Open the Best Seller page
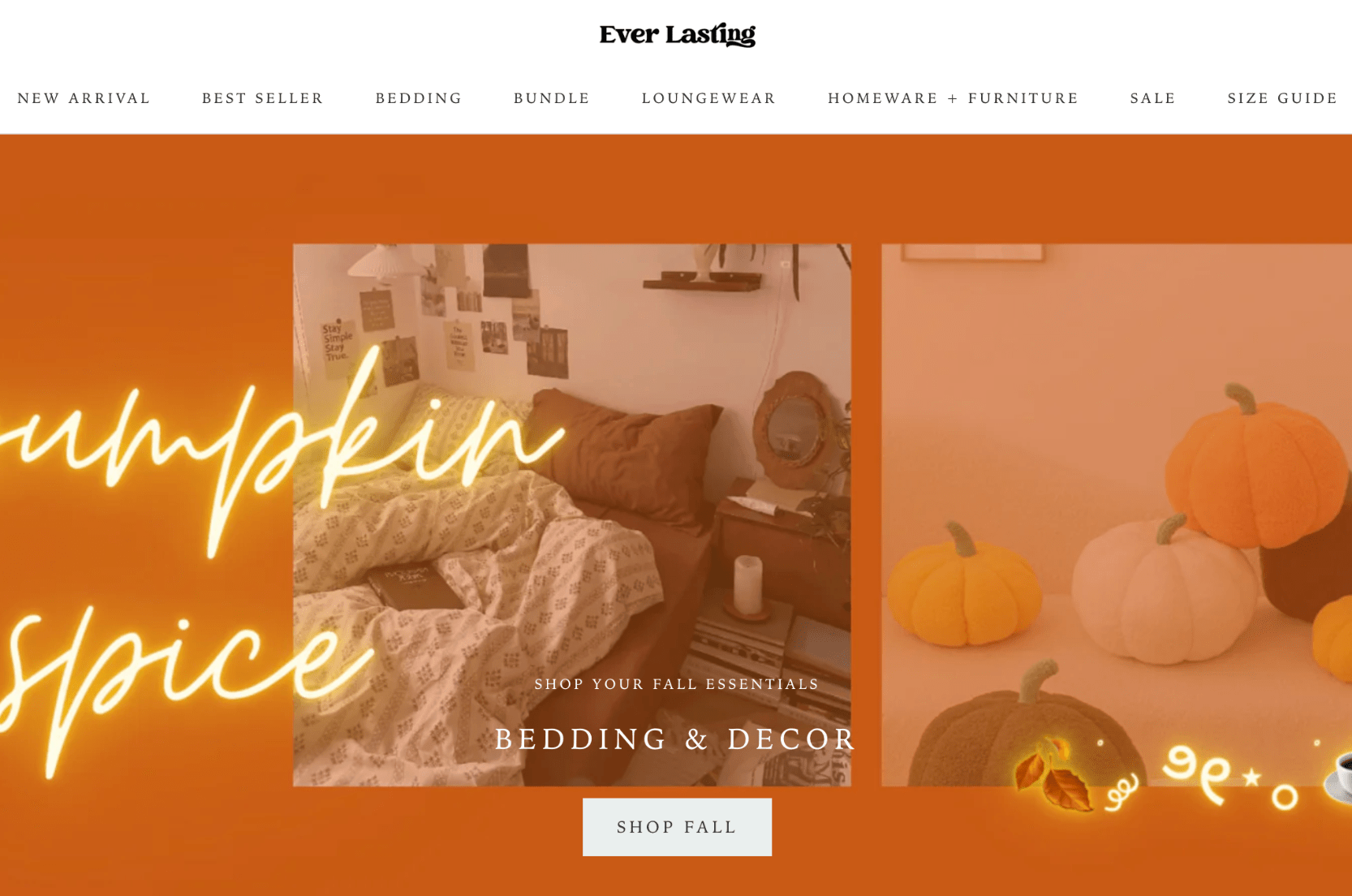 point(262,98)
